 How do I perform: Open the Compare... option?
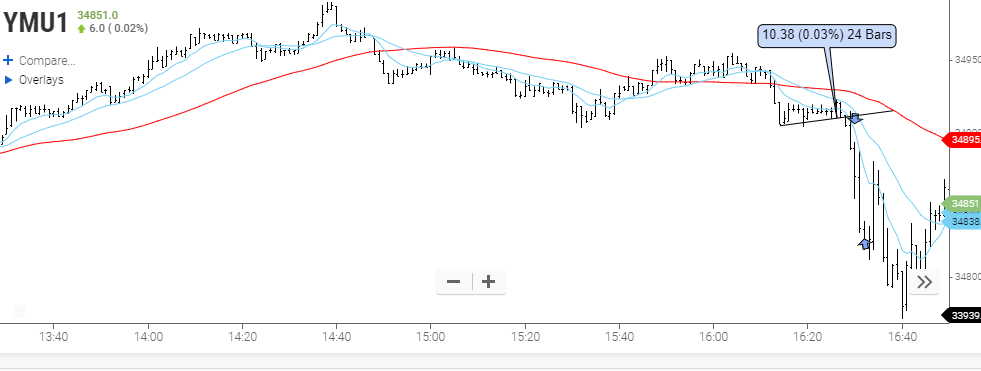47,61
